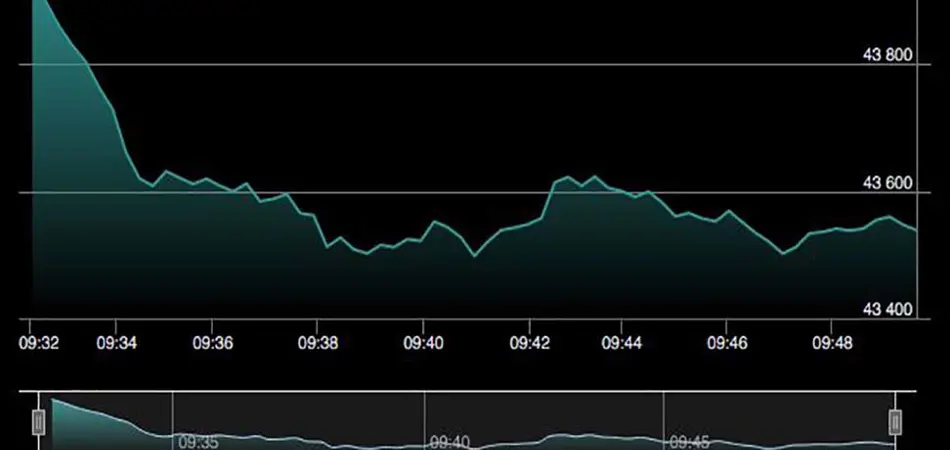Click the left navigator range handle
Image resolution: width=950 pixels, height=450 pixels.
[40, 423]
